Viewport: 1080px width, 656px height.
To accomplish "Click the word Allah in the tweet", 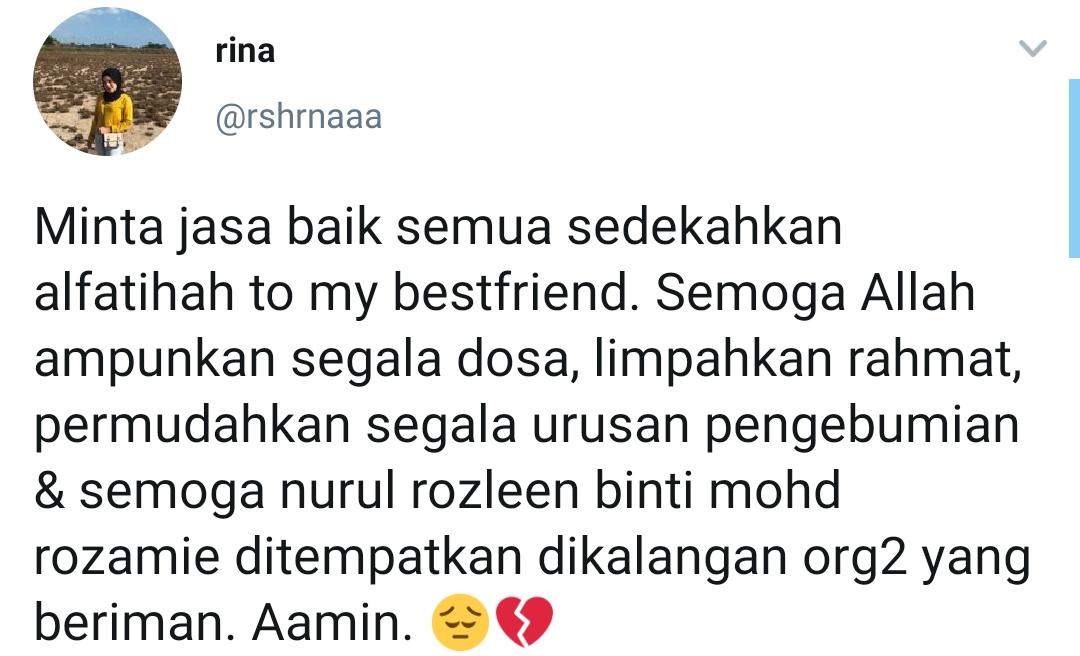I will click(917, 292).
